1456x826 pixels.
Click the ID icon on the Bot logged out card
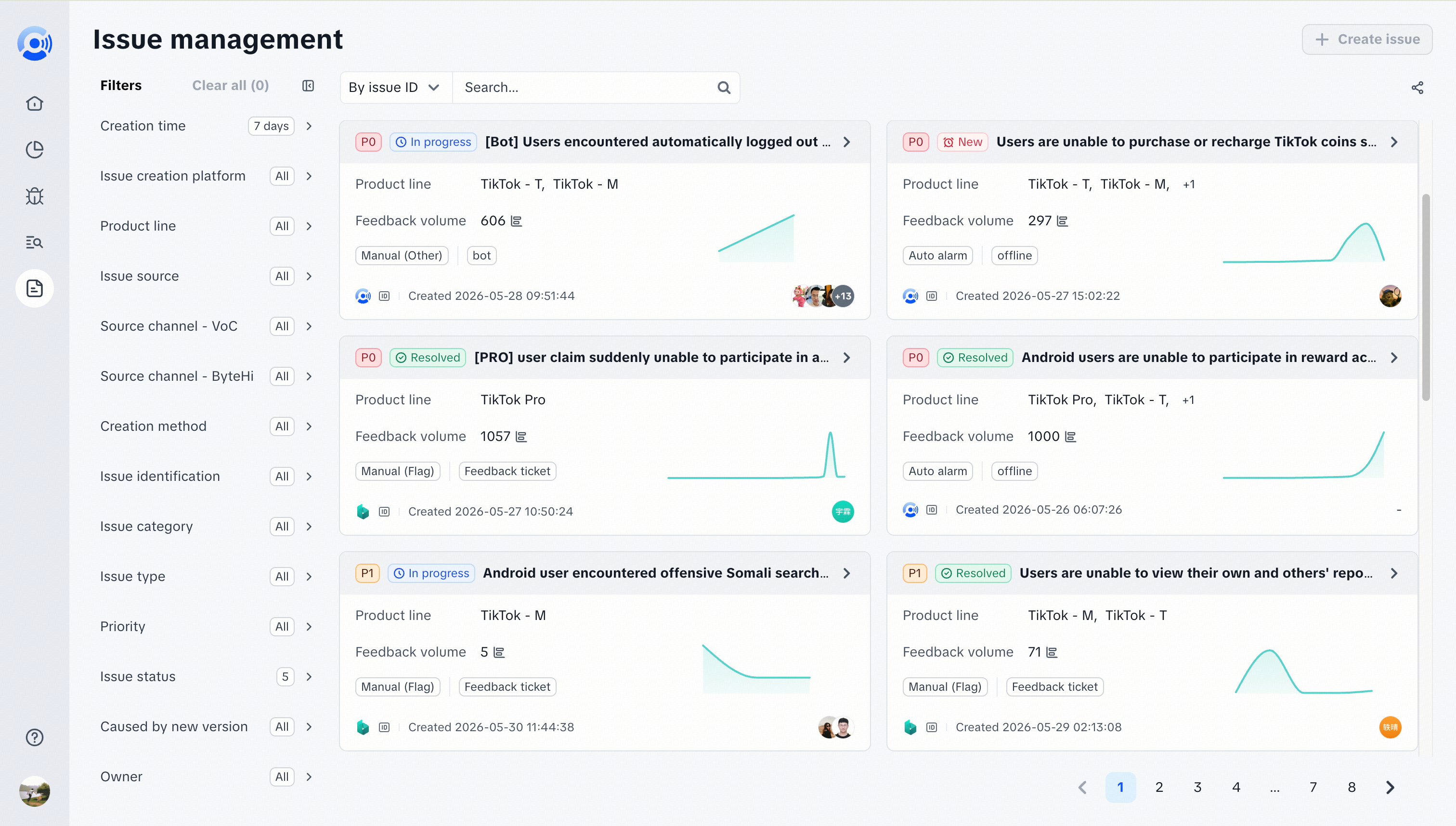click(x=384, y=296)
